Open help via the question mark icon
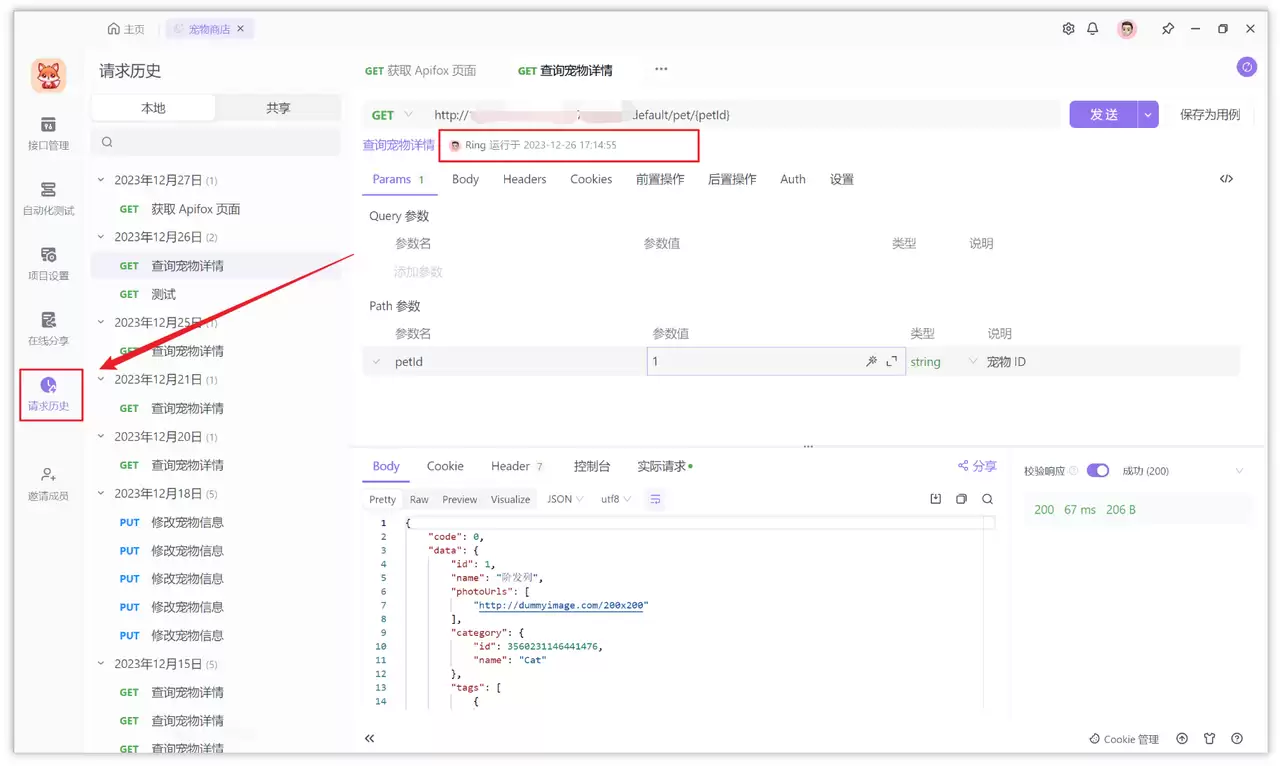The width and height of the screenshot is (1280, 766). point(1237,739)
